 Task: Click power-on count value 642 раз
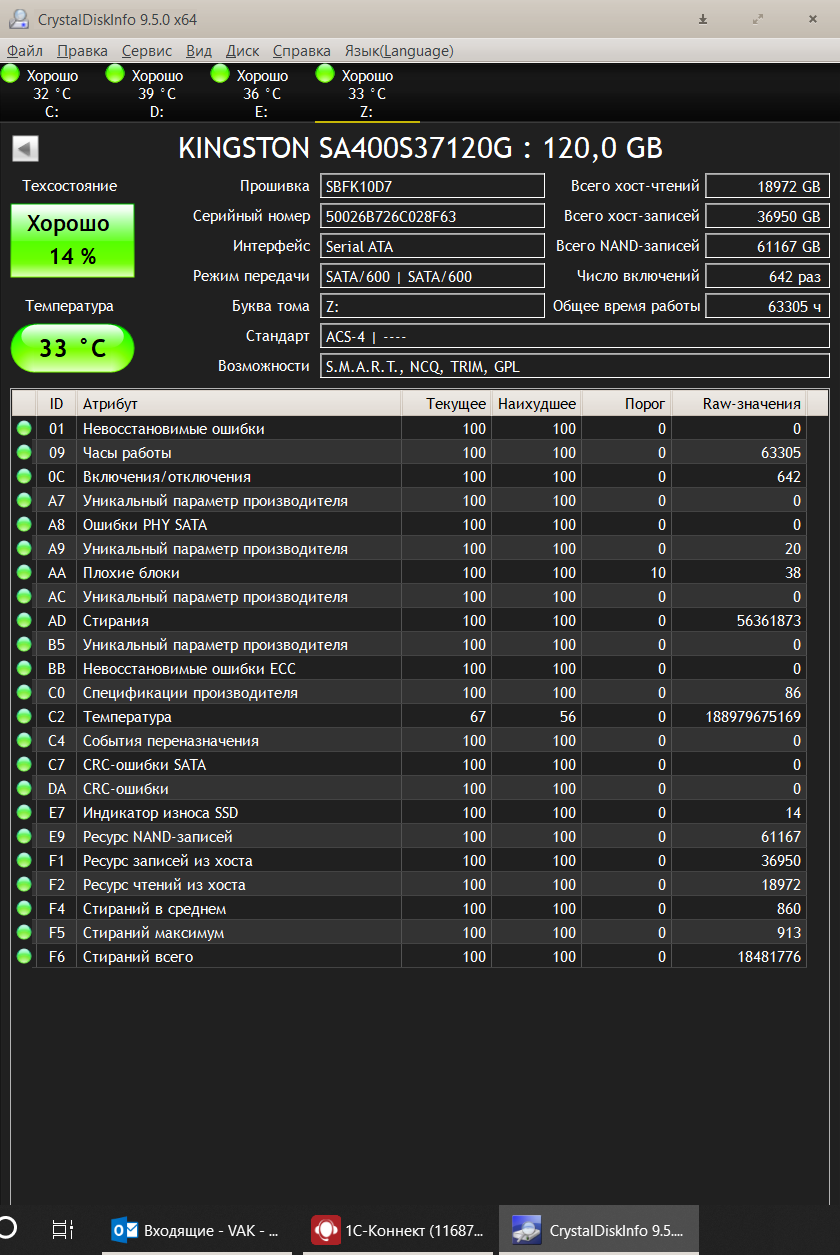click(767, 276)
